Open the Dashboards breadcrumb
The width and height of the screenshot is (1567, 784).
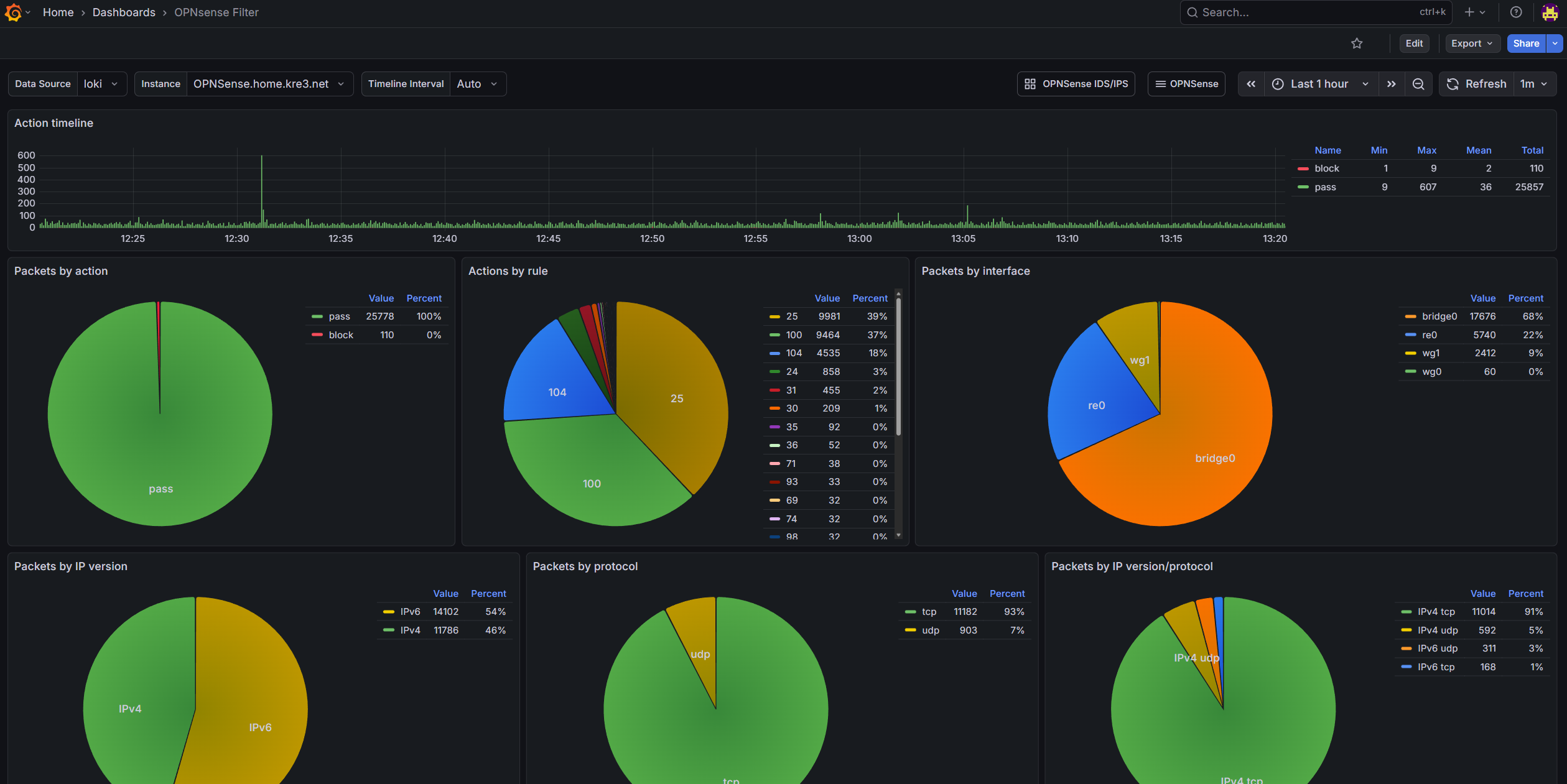pyautogui.click(x=124, y=12)
